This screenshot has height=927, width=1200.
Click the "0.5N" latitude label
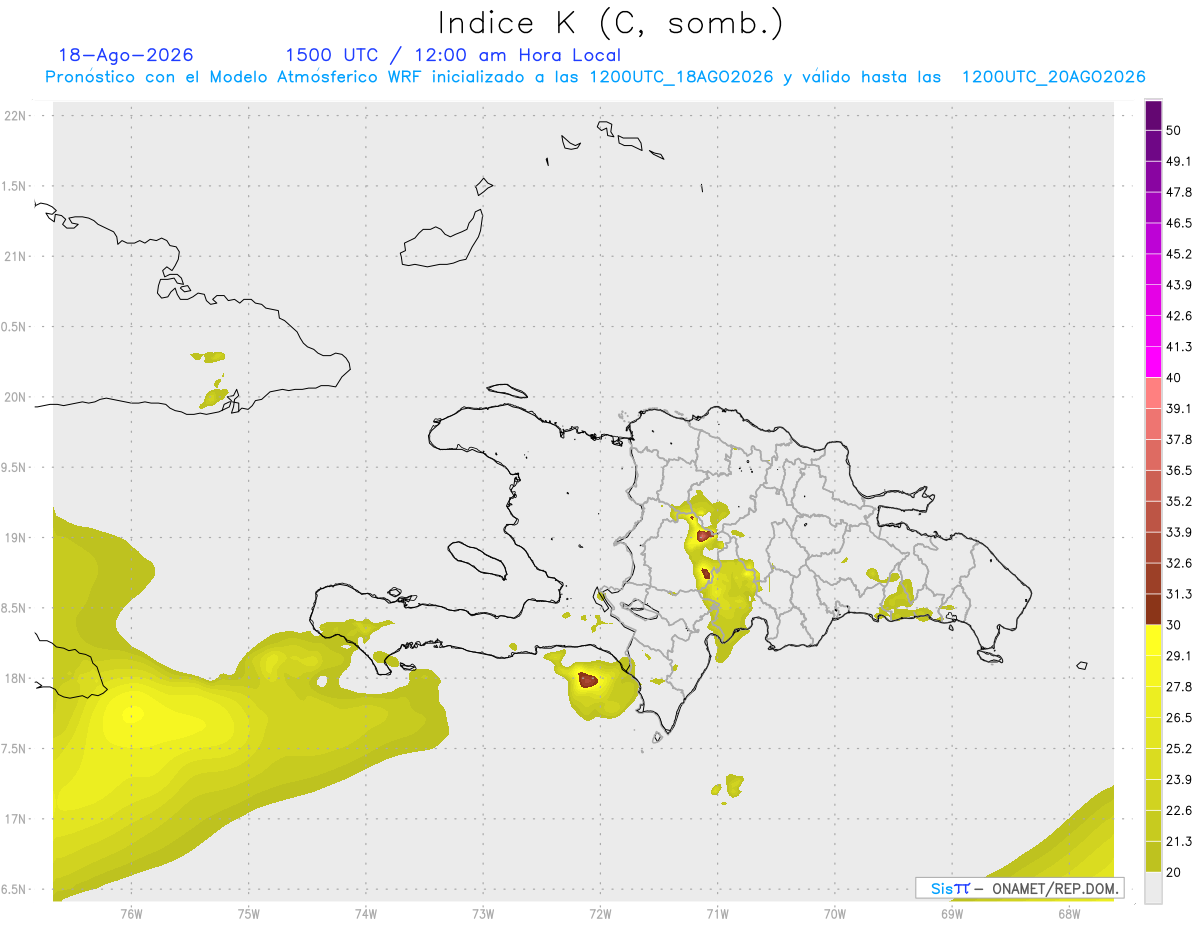pos(15,326)
